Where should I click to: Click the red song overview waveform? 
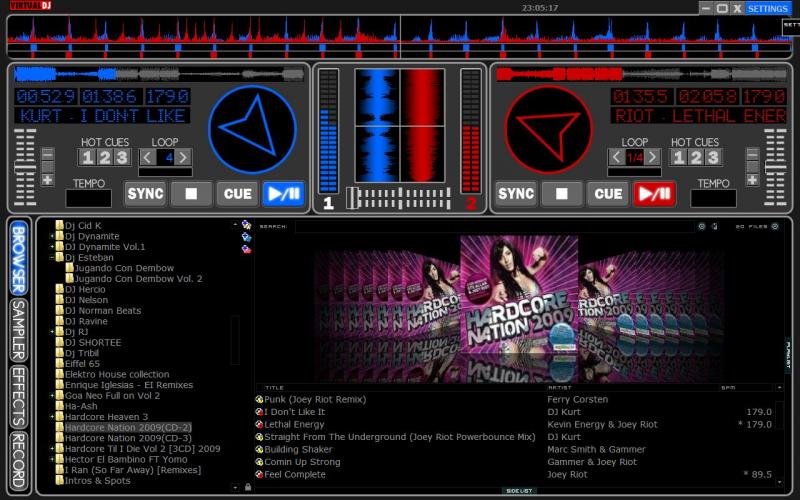(641, 74)
